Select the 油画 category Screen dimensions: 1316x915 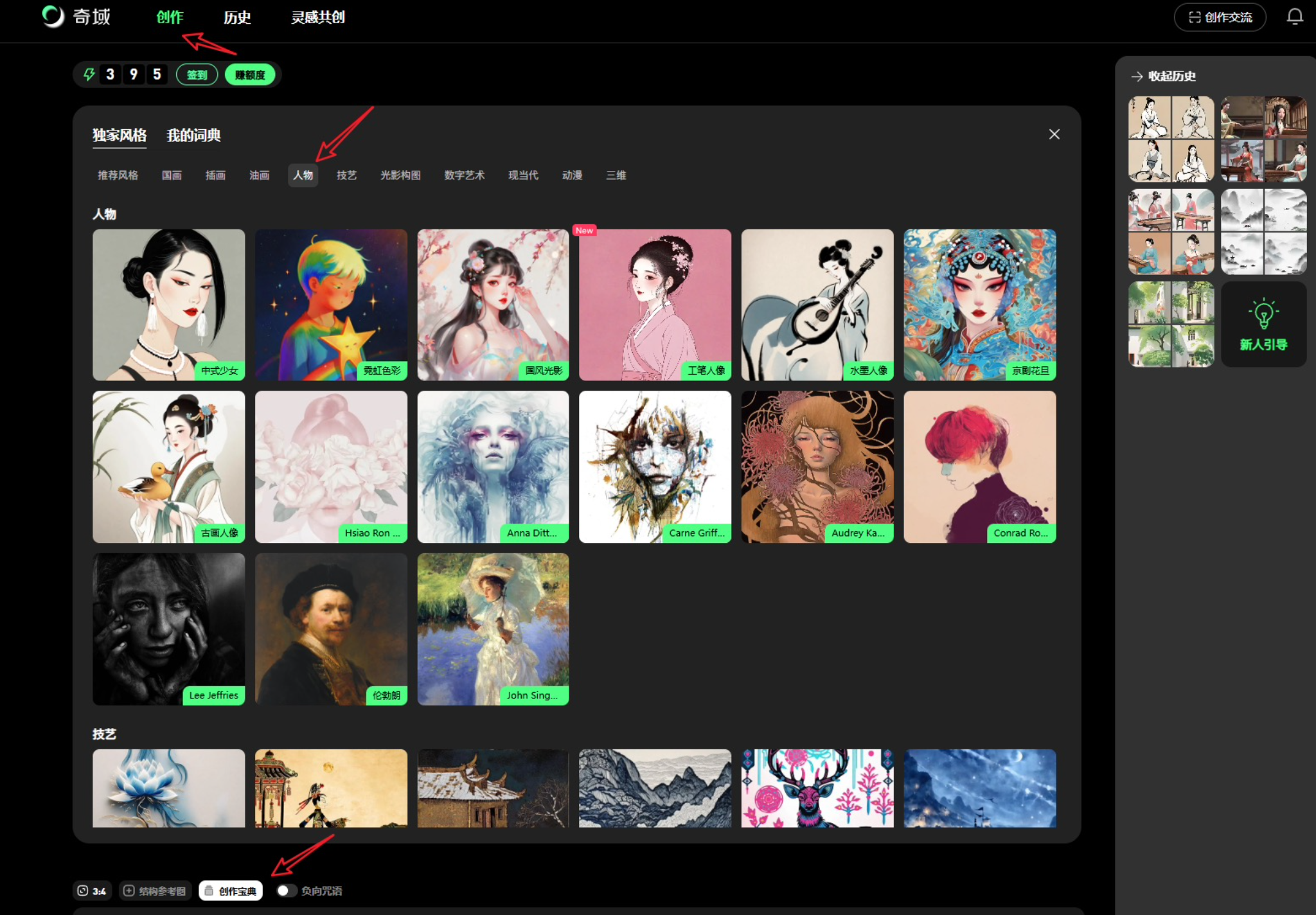click(x=259, y=175)
